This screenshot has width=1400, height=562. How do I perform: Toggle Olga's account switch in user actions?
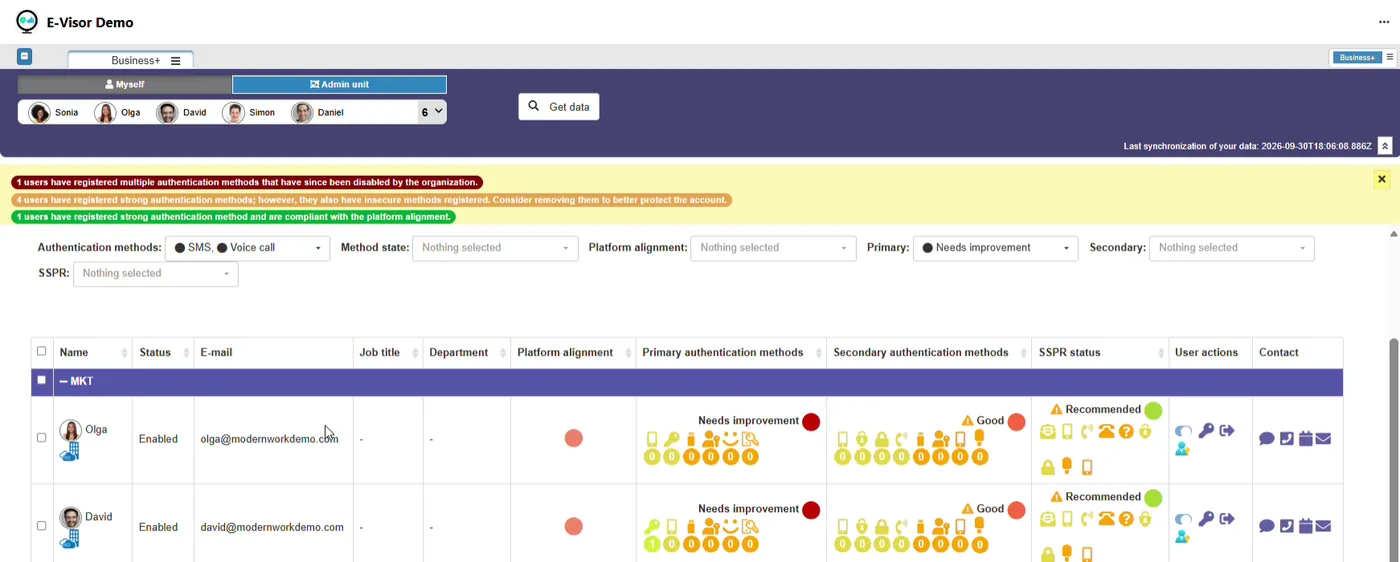(1184, 431)
